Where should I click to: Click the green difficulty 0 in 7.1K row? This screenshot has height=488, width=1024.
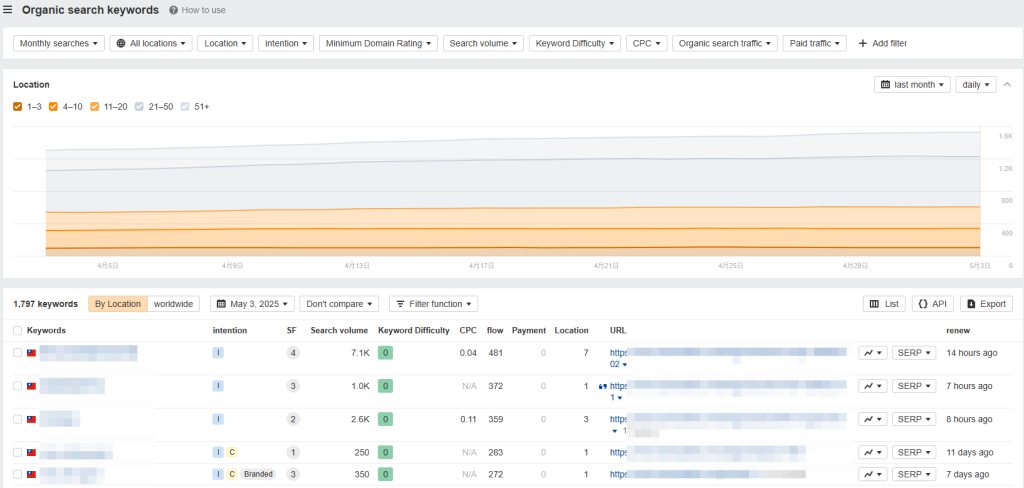pyautogui.click(x=385, y=353)
